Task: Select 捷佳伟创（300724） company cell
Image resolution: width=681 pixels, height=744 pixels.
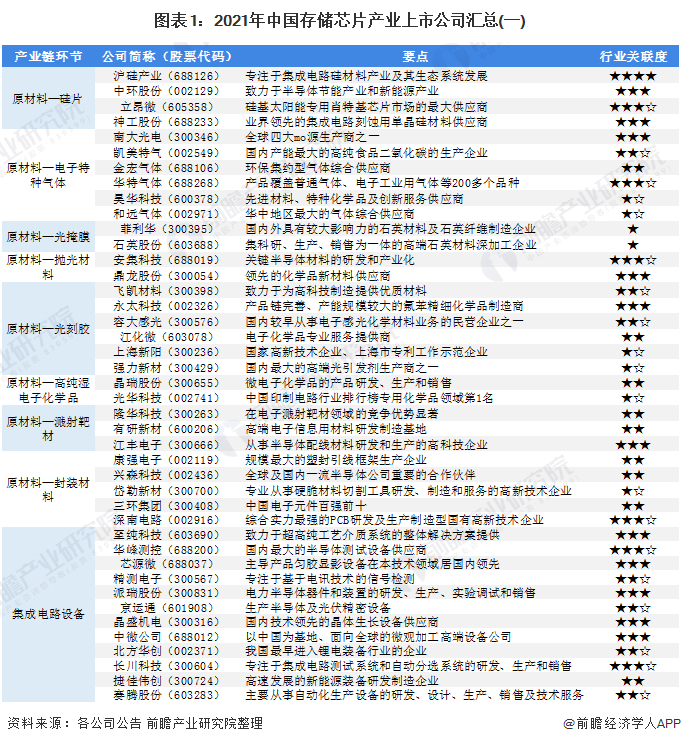Action: (167, 681)
